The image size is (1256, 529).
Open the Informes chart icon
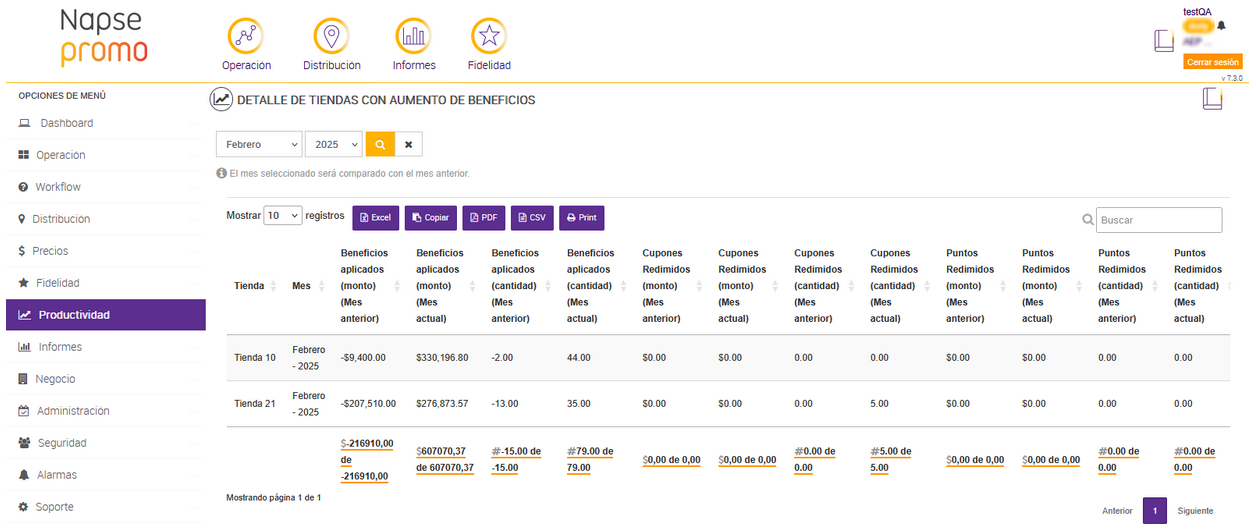point(413,37)
